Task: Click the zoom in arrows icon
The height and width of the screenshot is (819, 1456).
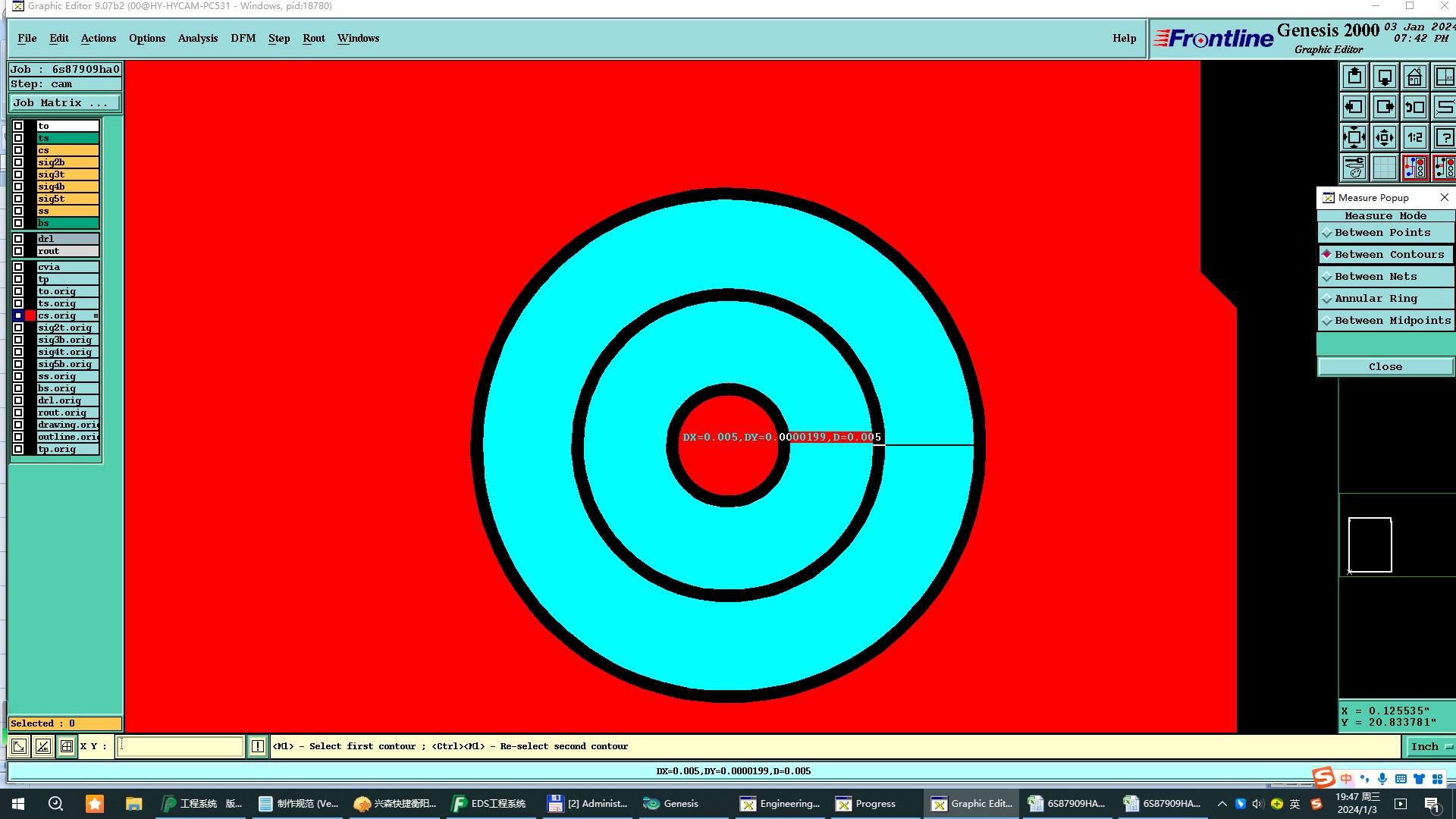Action: (x=1354, y=138)
